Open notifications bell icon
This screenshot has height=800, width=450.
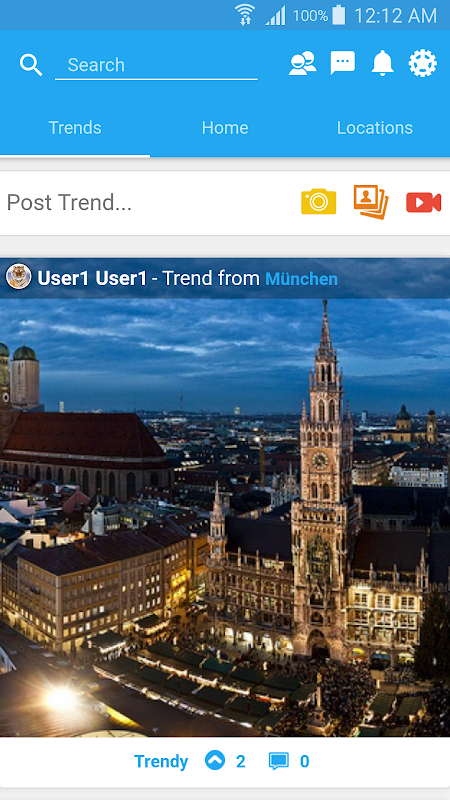383,64
